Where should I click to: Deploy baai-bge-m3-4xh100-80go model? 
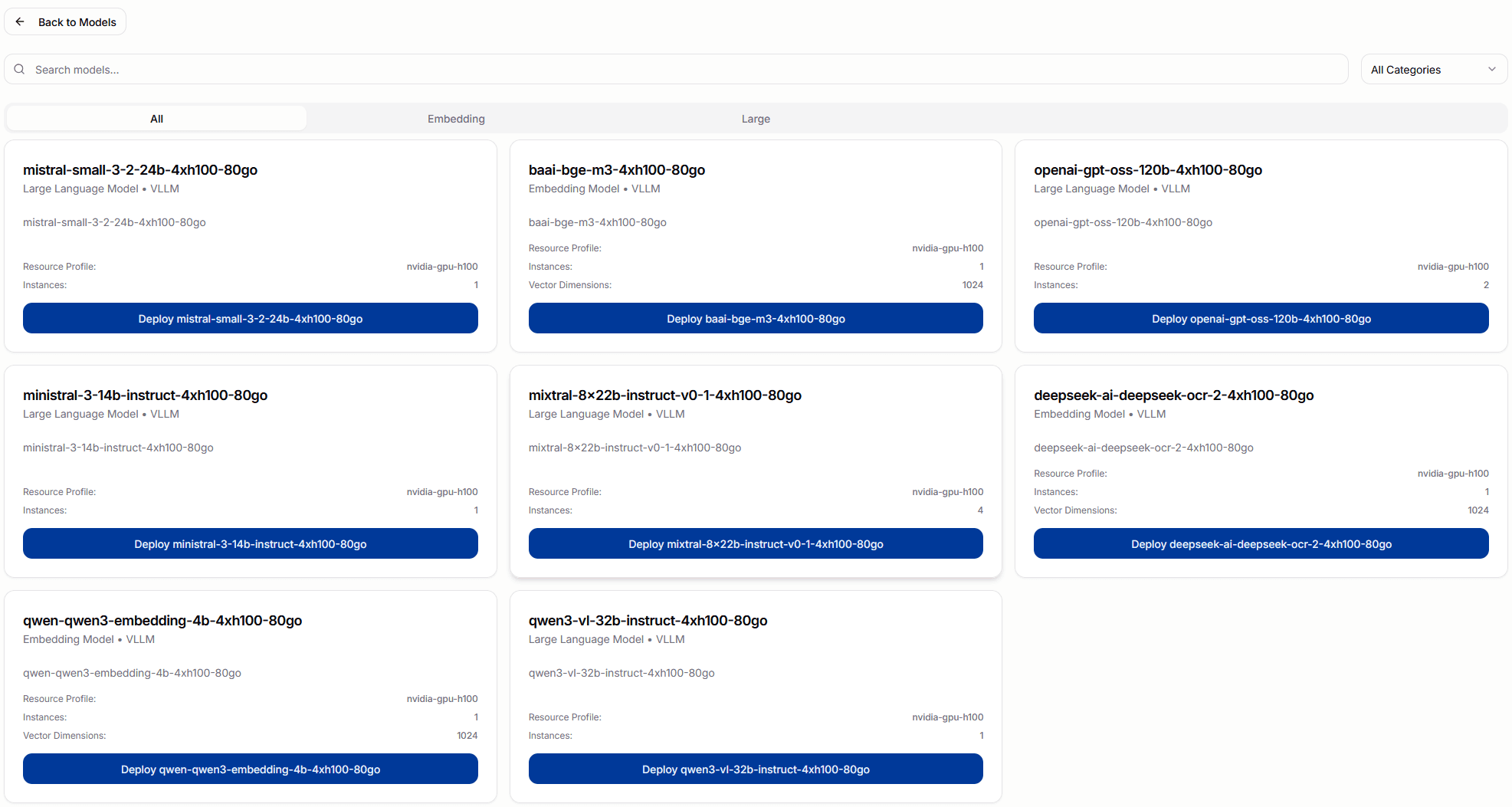756,318
